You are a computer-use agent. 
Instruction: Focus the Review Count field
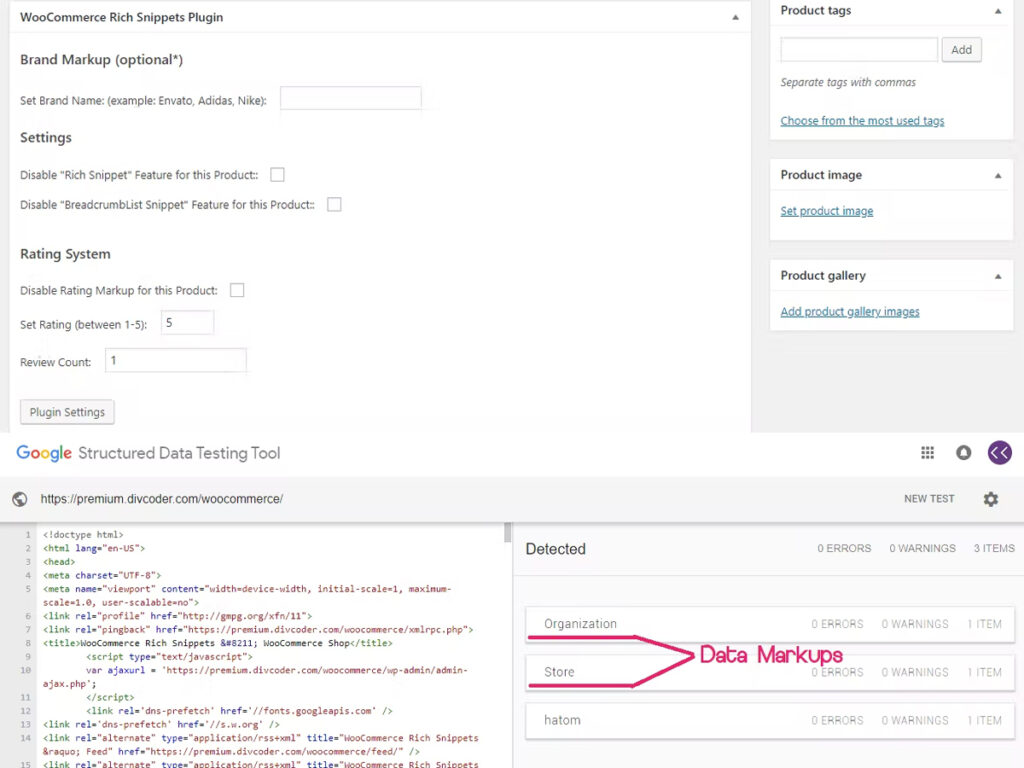[x=176, y=360]
